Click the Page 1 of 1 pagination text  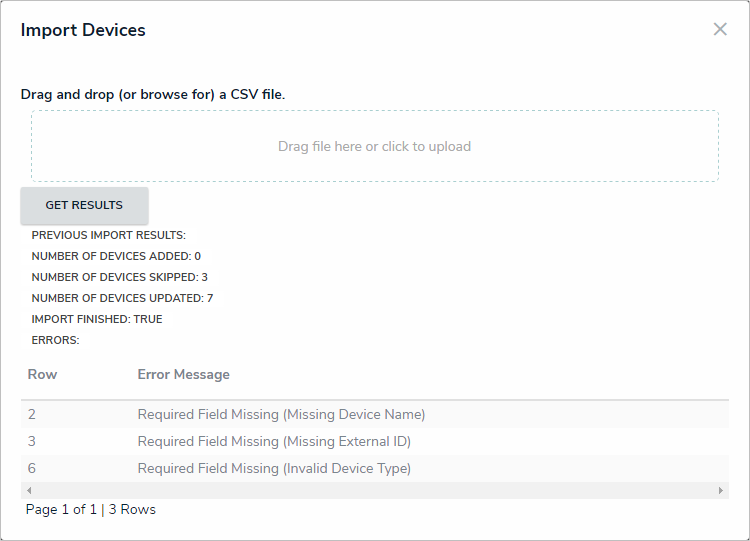pos(61,509)
